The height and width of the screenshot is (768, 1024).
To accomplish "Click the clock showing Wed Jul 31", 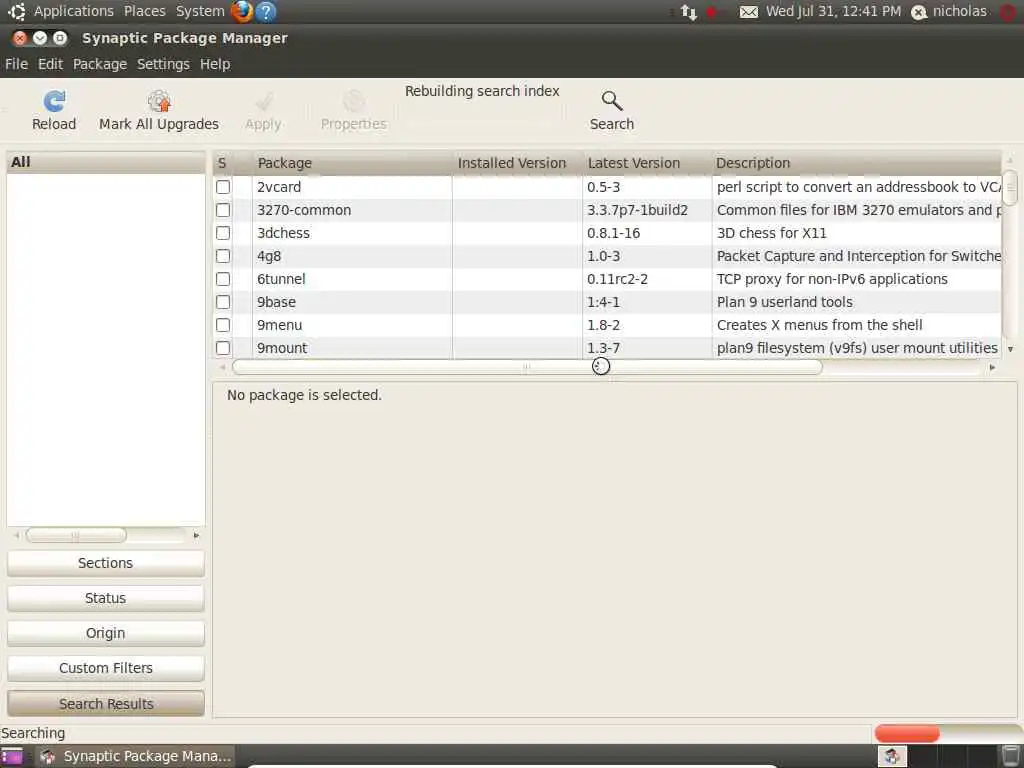I will [x=833, y=11].
